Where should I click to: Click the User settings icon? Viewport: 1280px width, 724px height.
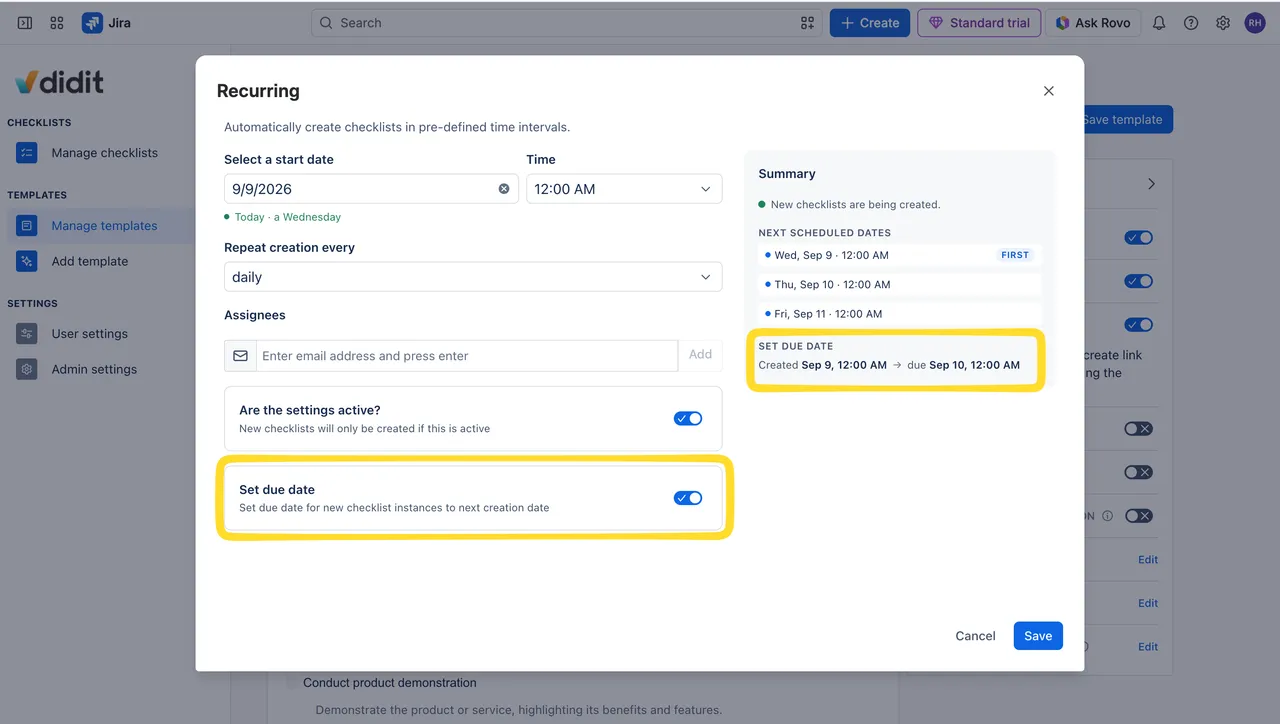27,334
